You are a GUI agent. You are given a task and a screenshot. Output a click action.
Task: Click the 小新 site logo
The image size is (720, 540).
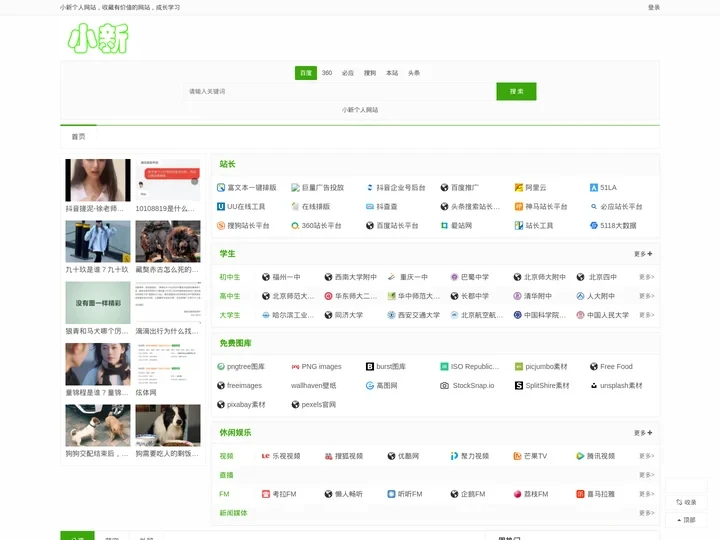pos(98,38)
